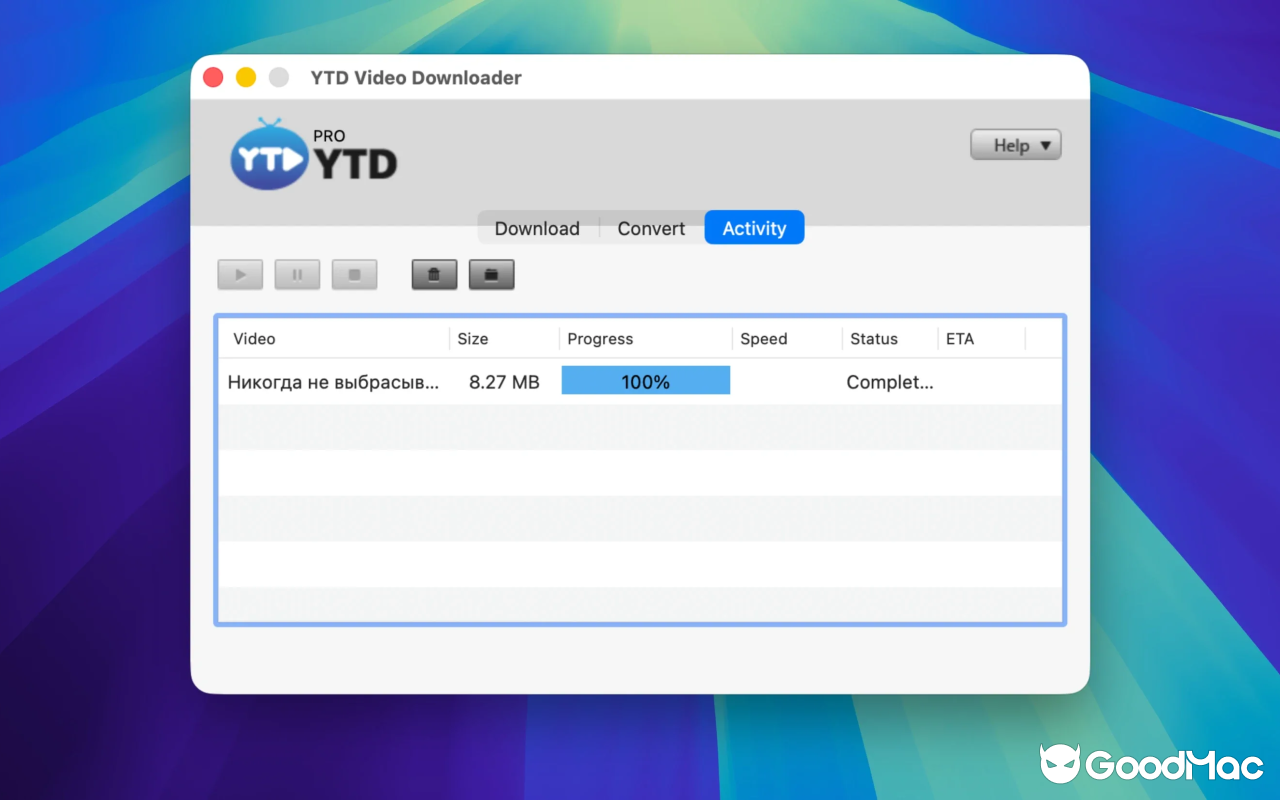Click the YTD PRO logo
This screenshot has height=800, width=1280.
[x=313, y=155]
